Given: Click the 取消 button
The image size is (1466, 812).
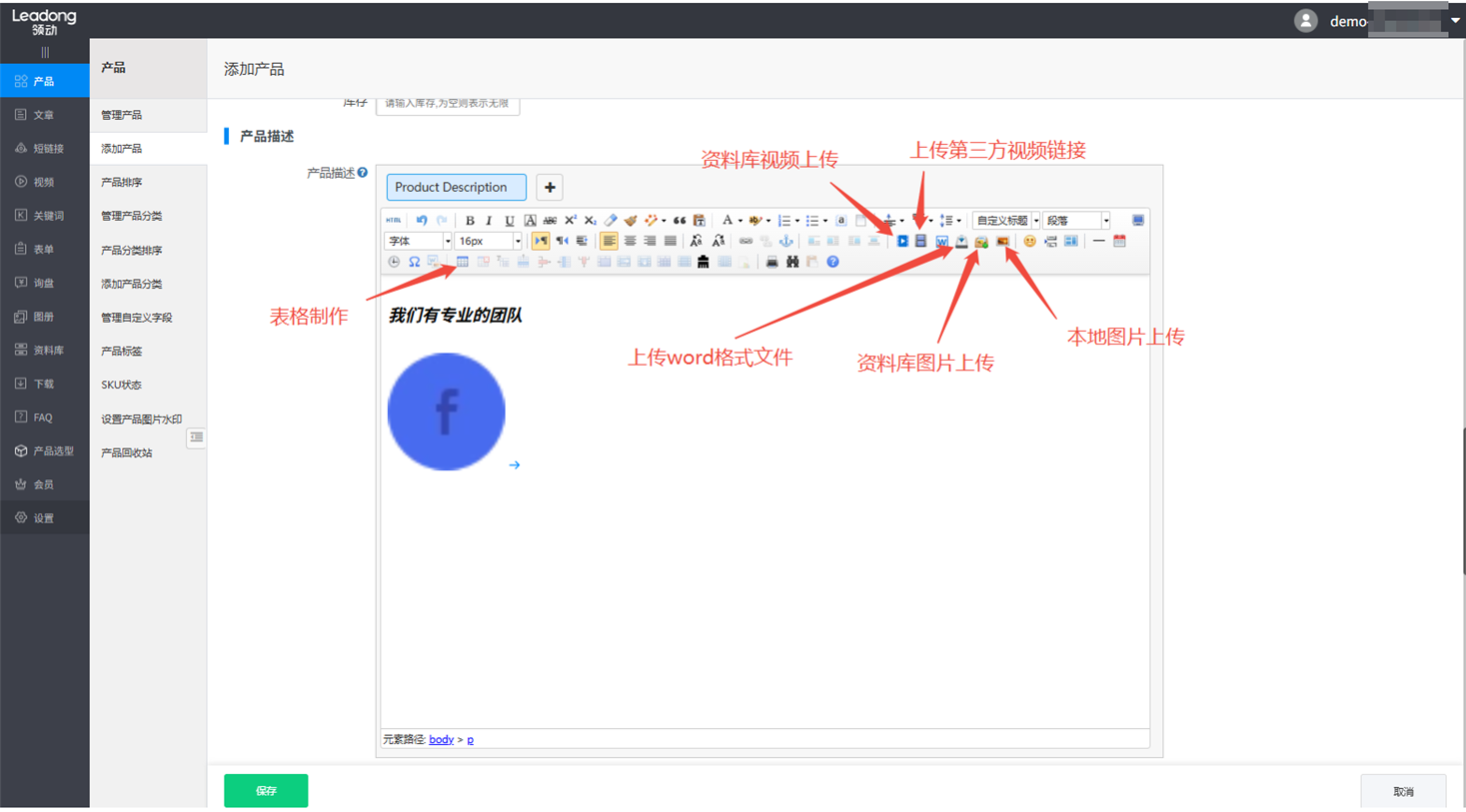Looking at the screenshot, I should tap(1403, 791).
